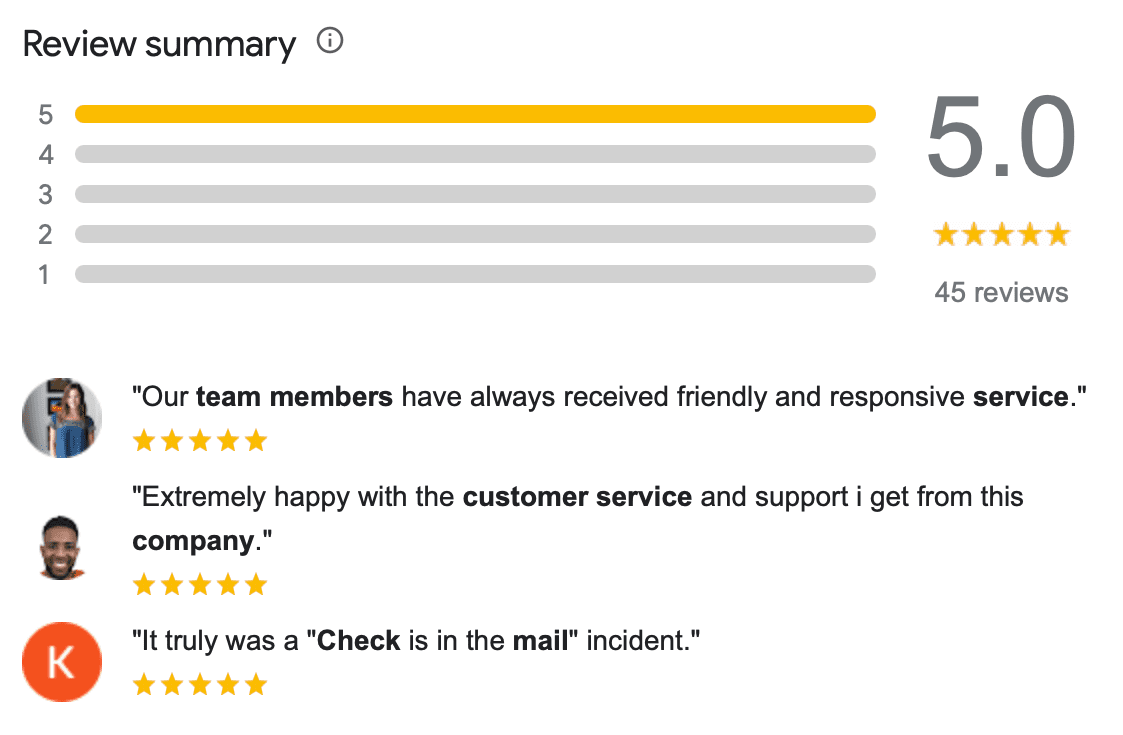This screenshot has width=1123, height=735.
Task: Select the 1-star rating bar
Action: pos(476,274)
